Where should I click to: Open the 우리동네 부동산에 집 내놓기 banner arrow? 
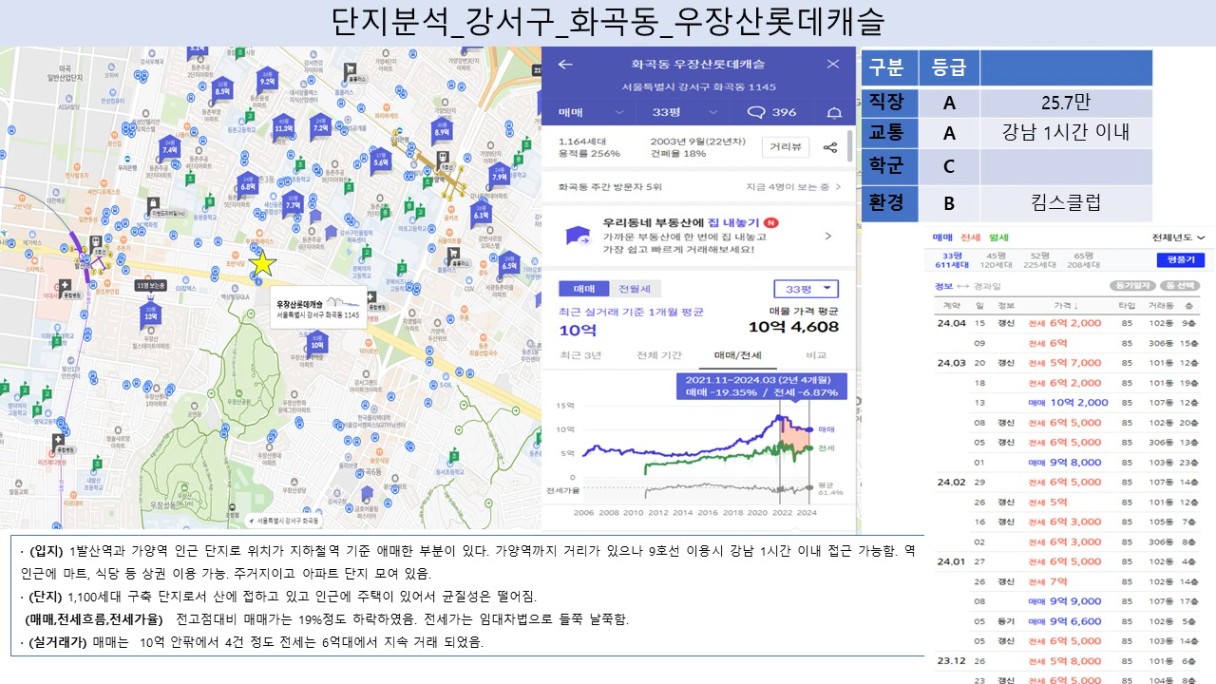click(x=828, y=237)
